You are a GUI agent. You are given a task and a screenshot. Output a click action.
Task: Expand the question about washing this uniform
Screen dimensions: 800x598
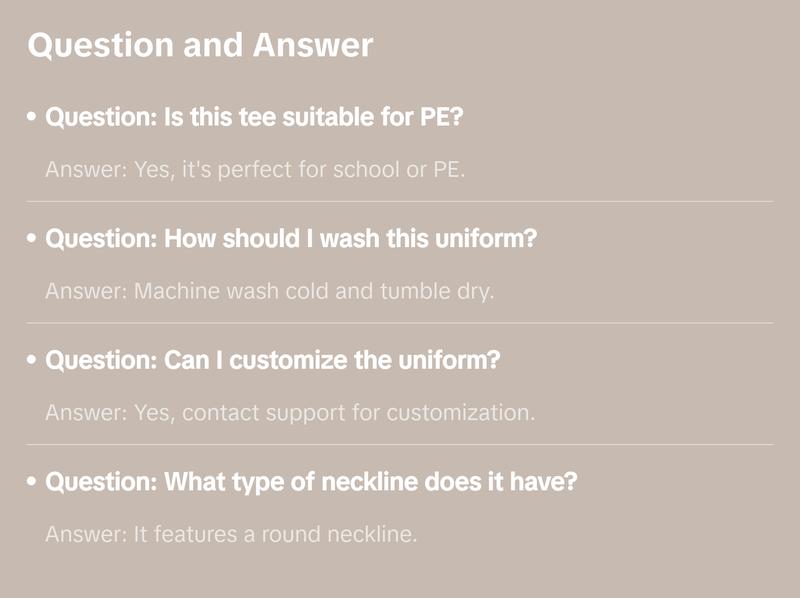click(291, 239)
